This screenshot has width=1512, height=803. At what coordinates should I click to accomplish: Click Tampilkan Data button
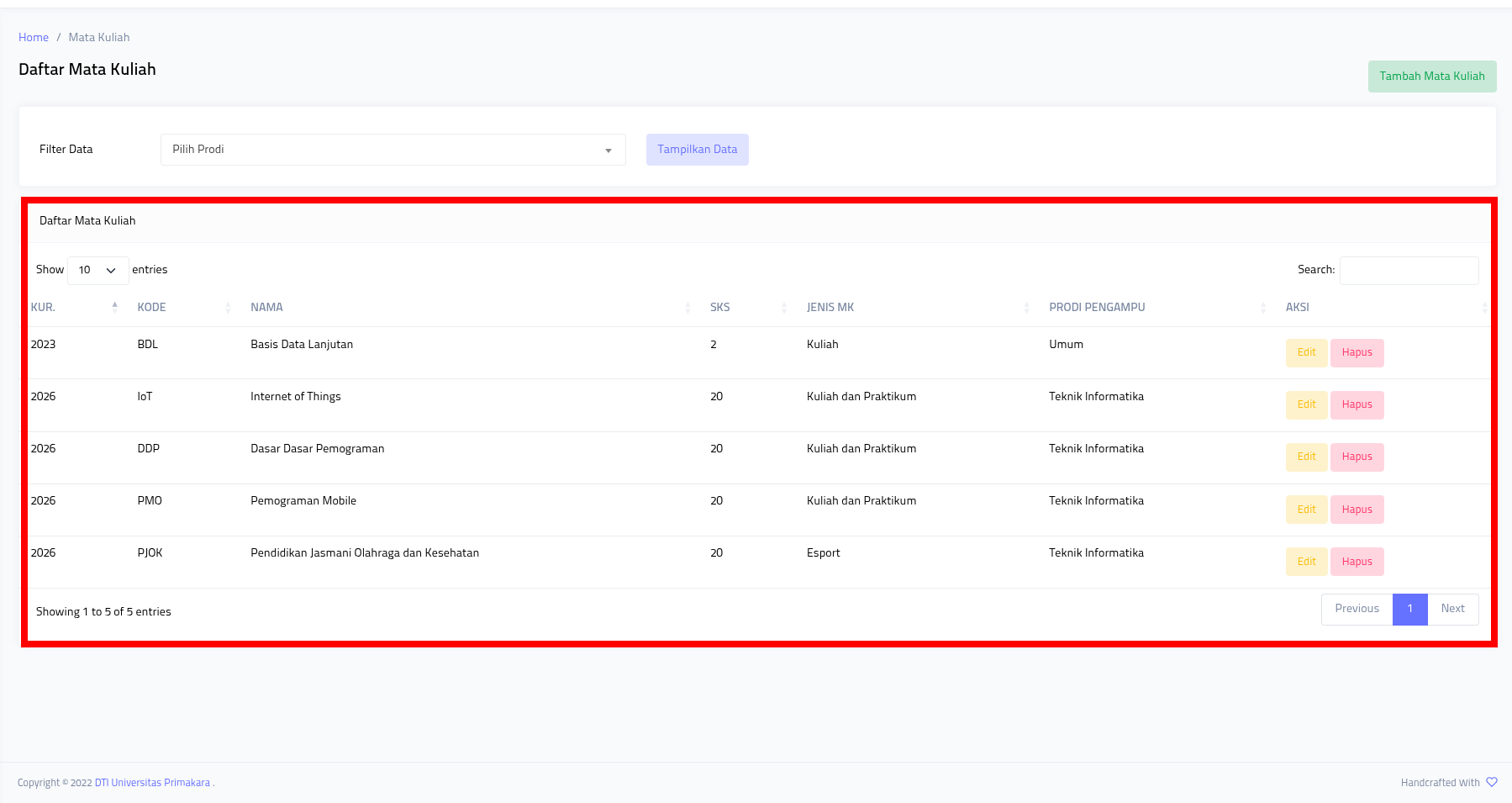pos(697,150)
